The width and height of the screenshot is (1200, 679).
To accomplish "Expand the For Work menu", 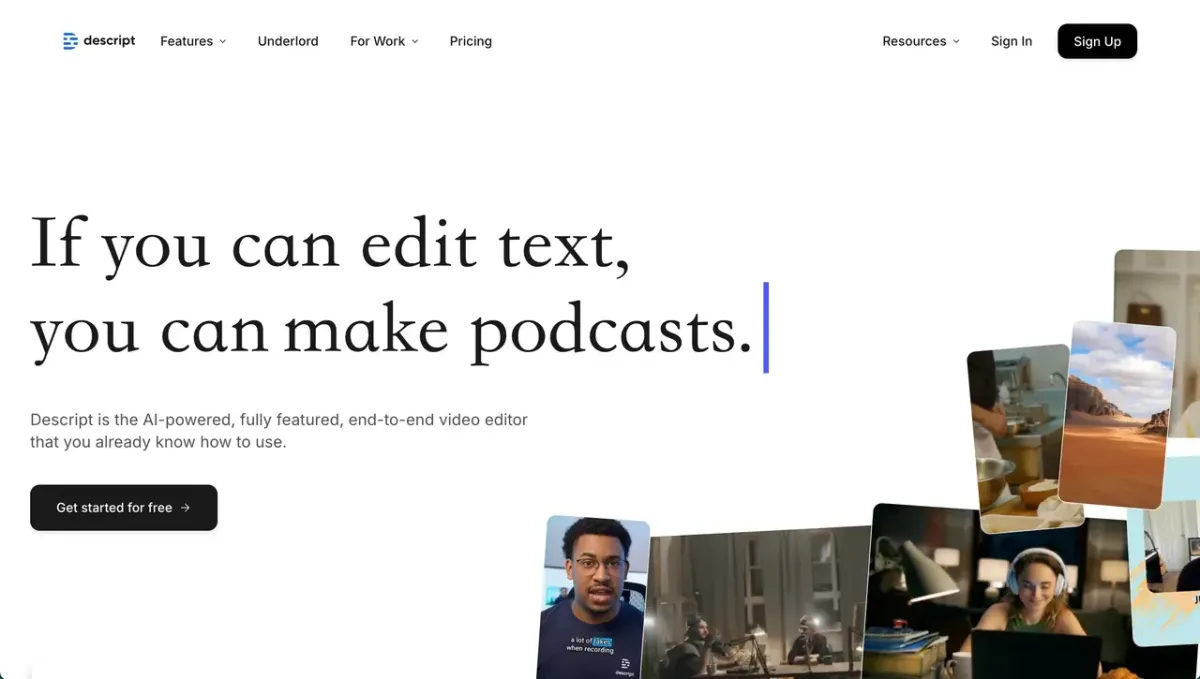I will tap(384, 41).
